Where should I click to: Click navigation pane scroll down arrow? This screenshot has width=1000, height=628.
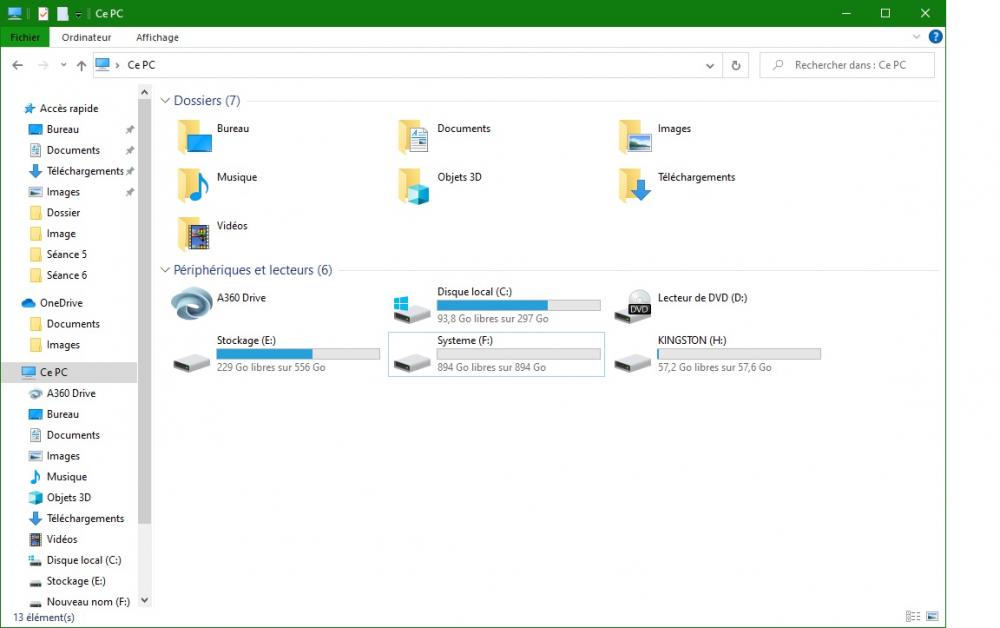(x=144, y=600)
